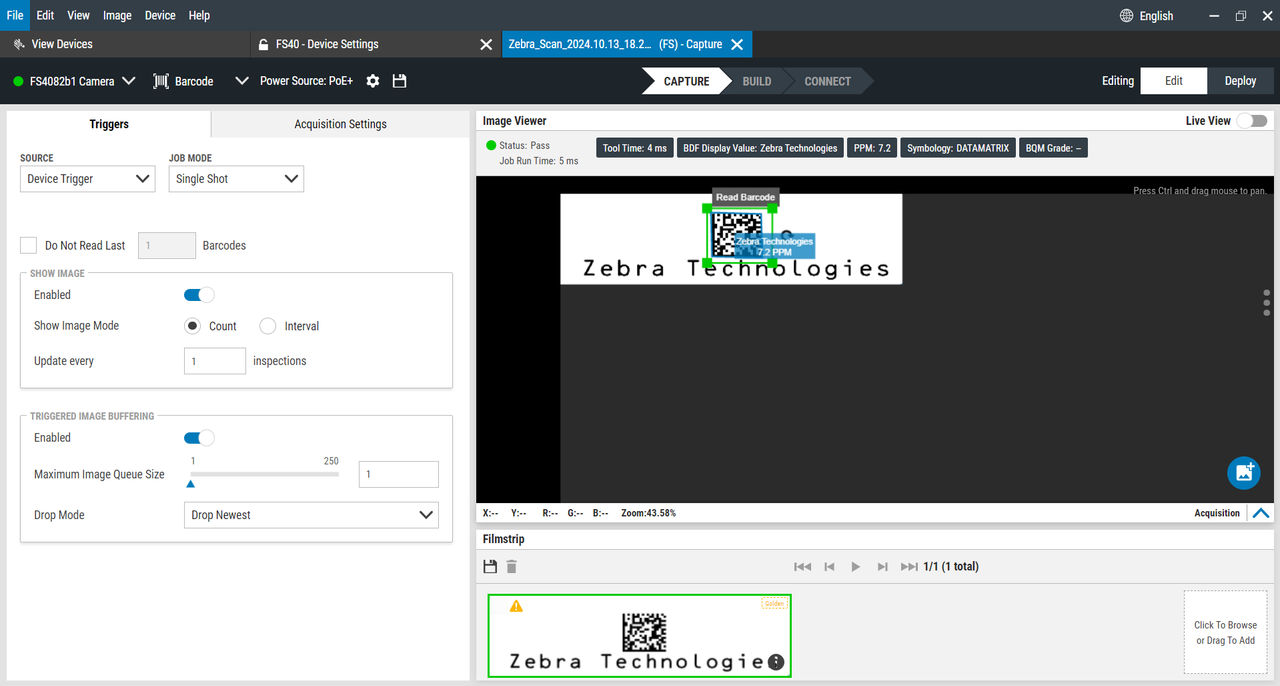Click the Edit mode button

1174,81
